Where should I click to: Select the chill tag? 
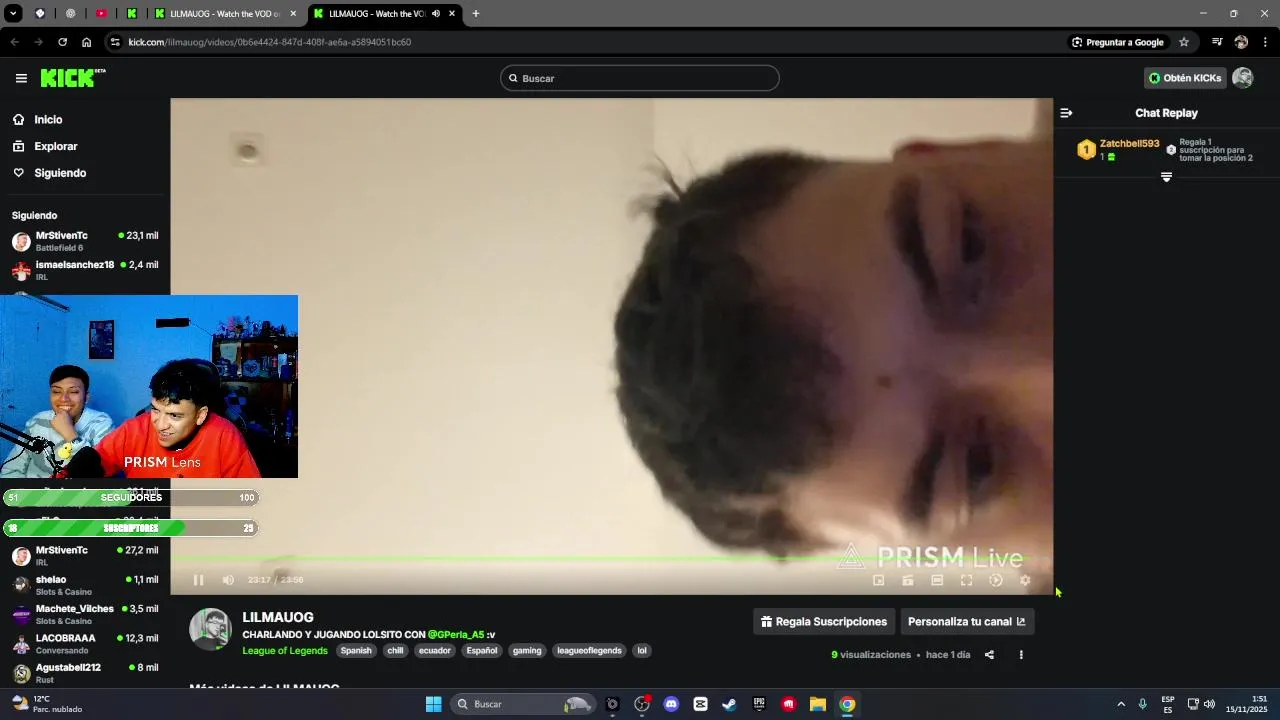(x=395, y=651)
